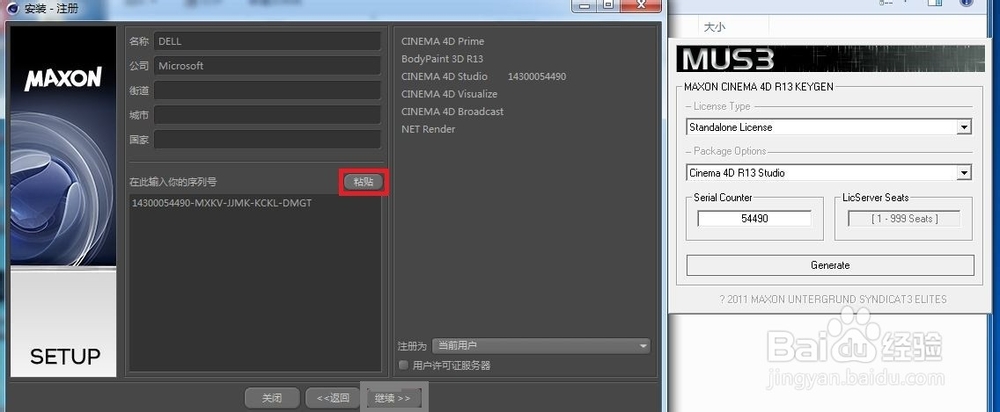Select CINEMA 4D Broadcast in list

tap(452, 112)
